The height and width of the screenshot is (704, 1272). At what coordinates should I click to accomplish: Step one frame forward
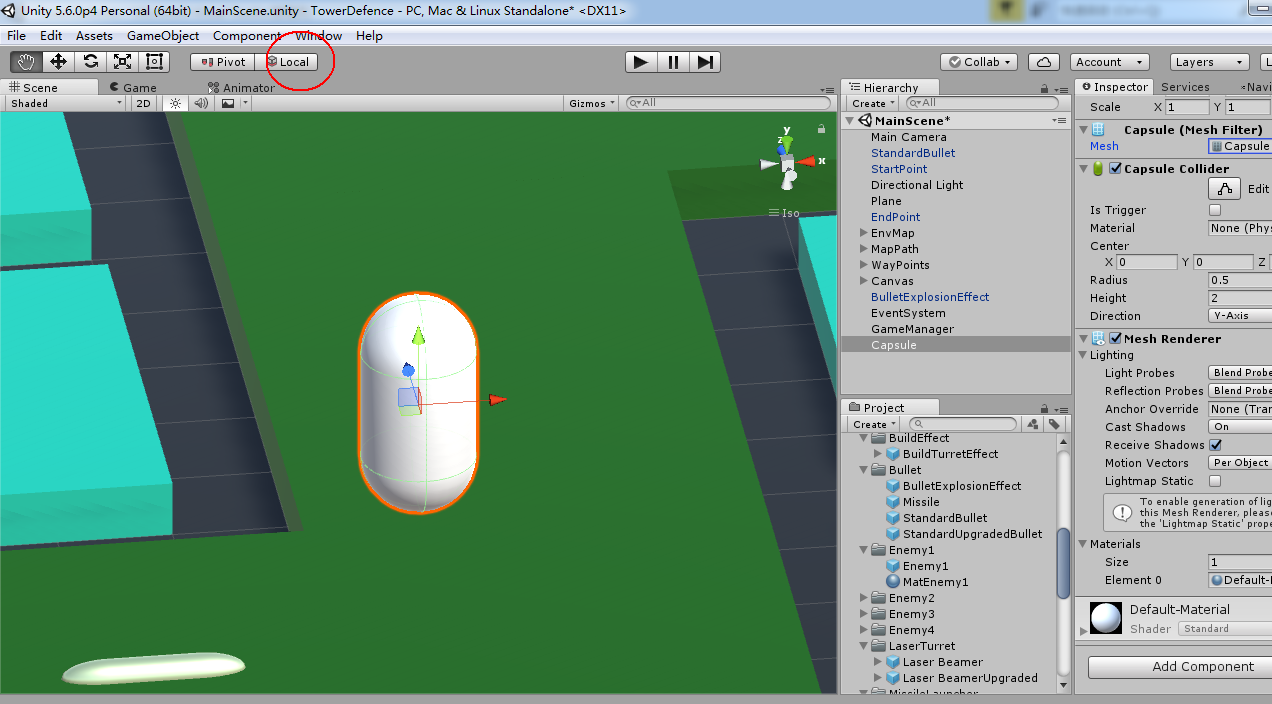[x=705, y=62]
